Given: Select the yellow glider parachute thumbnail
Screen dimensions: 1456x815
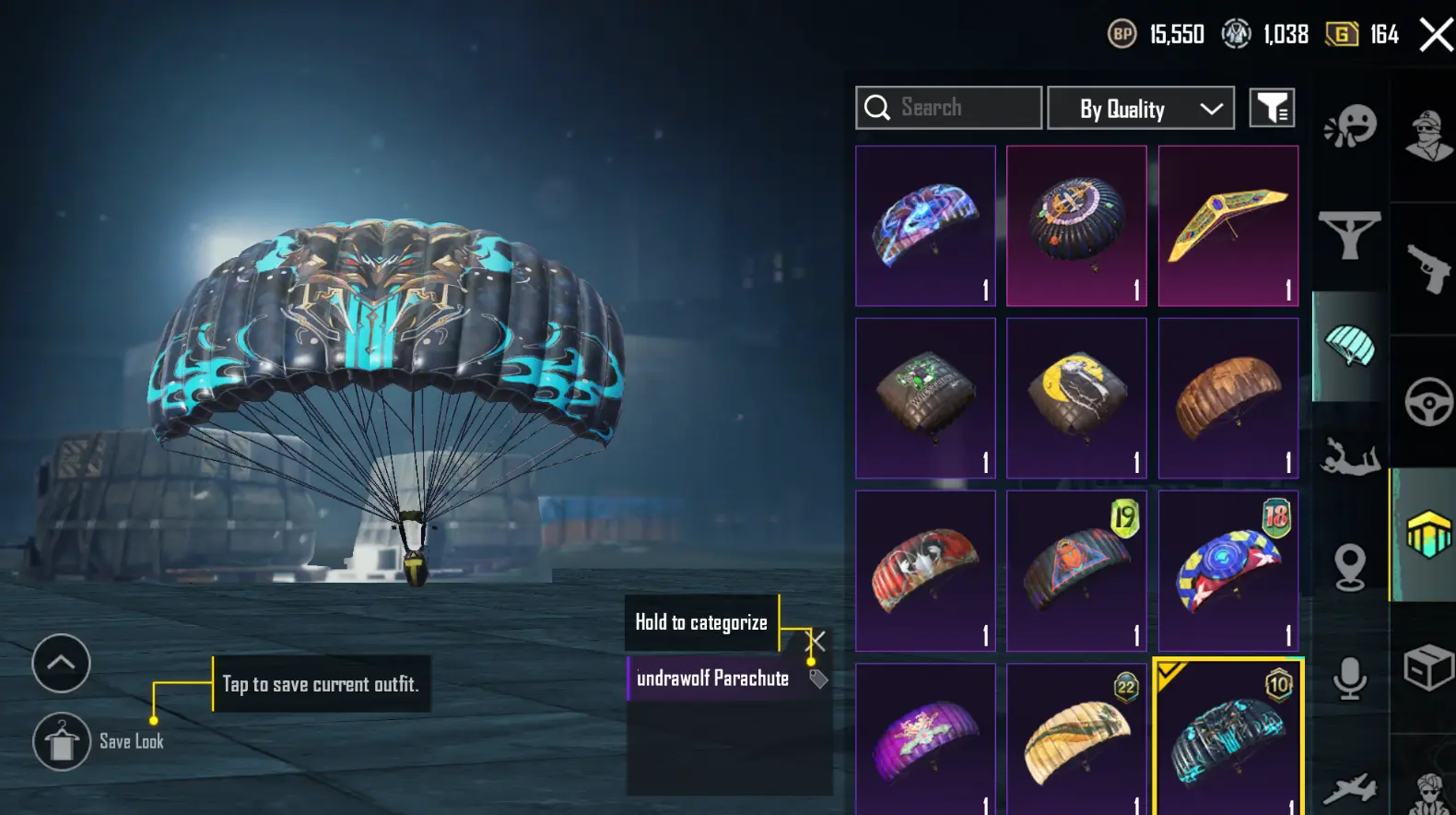Looking at the screenshot, I should coord(1228,226).
